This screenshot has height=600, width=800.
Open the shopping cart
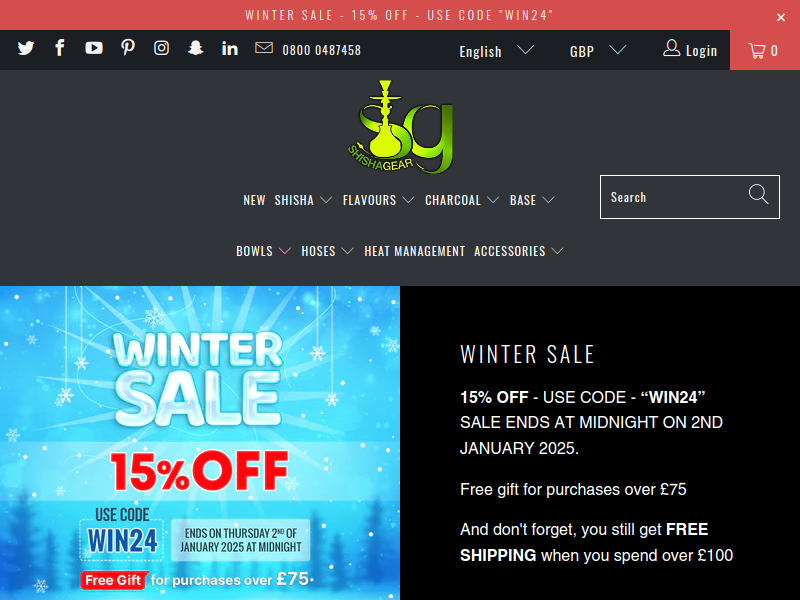[x=765, y=50]
